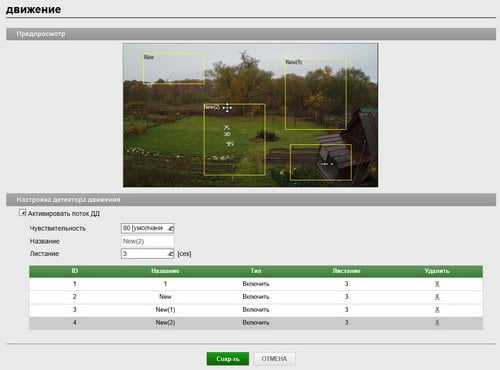Click the Удалить column header
The height and width of the screenshot is (370, 500).
click(437, 271)
